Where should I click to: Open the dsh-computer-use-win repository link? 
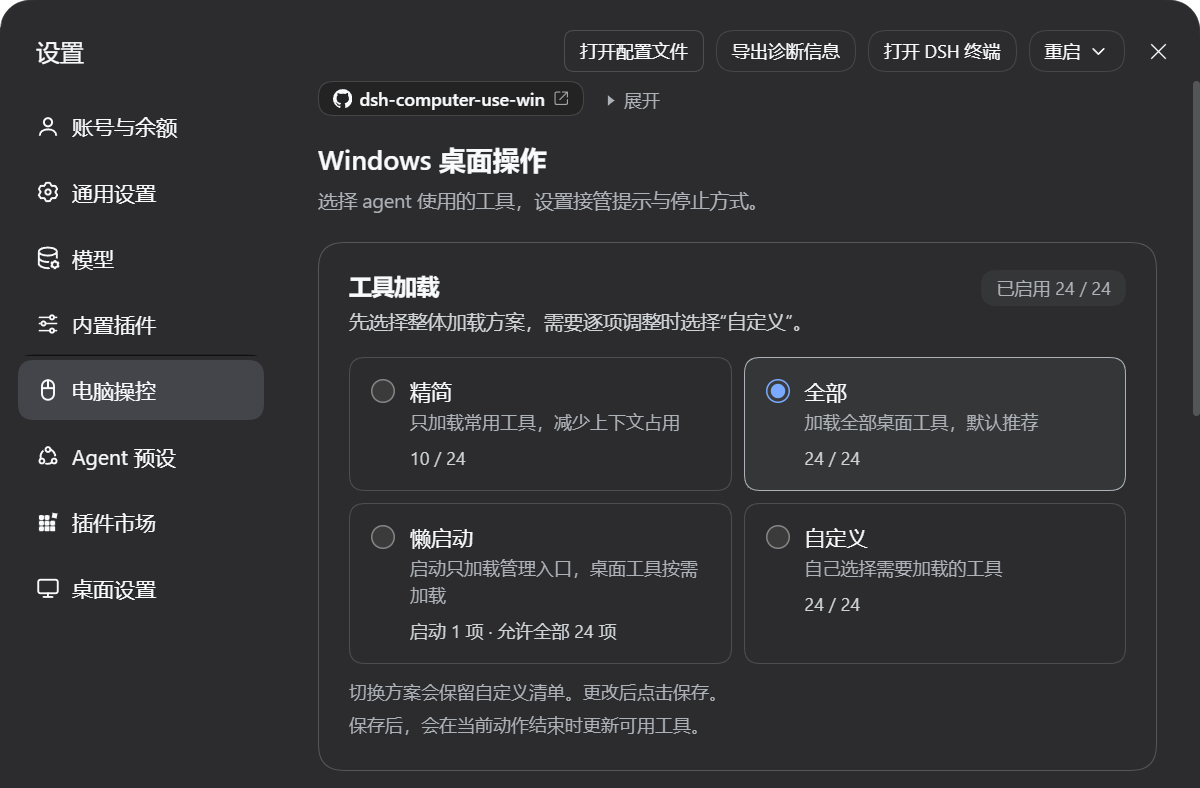(x=451, y=99)
